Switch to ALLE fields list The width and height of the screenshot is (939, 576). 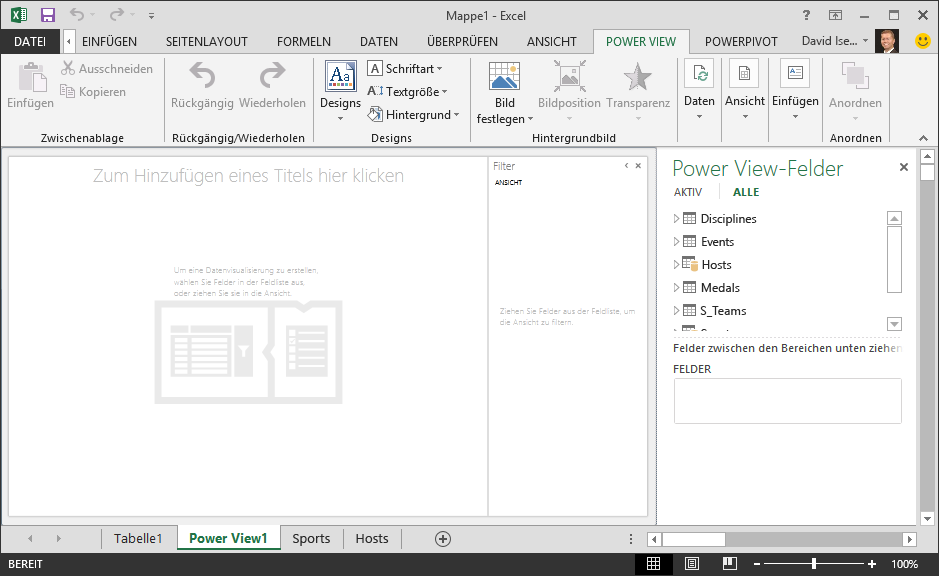tap(746, 192)
